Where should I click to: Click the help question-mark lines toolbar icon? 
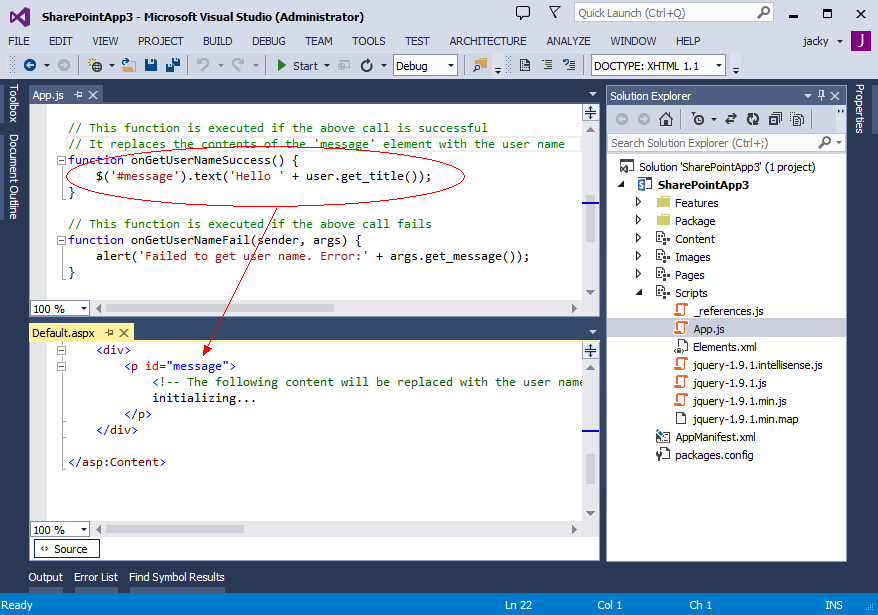569,66
